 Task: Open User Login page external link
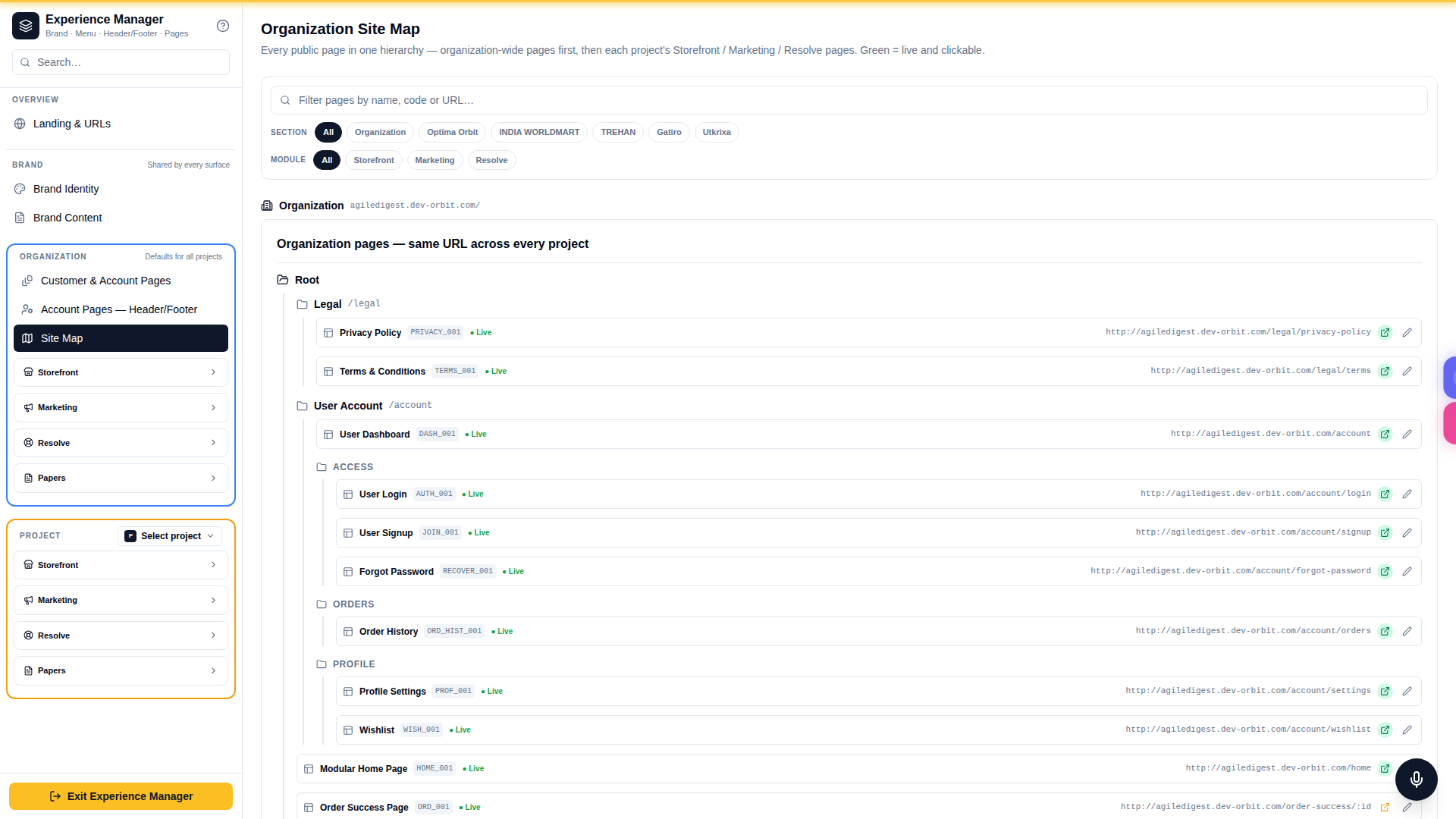point(1385,494)
